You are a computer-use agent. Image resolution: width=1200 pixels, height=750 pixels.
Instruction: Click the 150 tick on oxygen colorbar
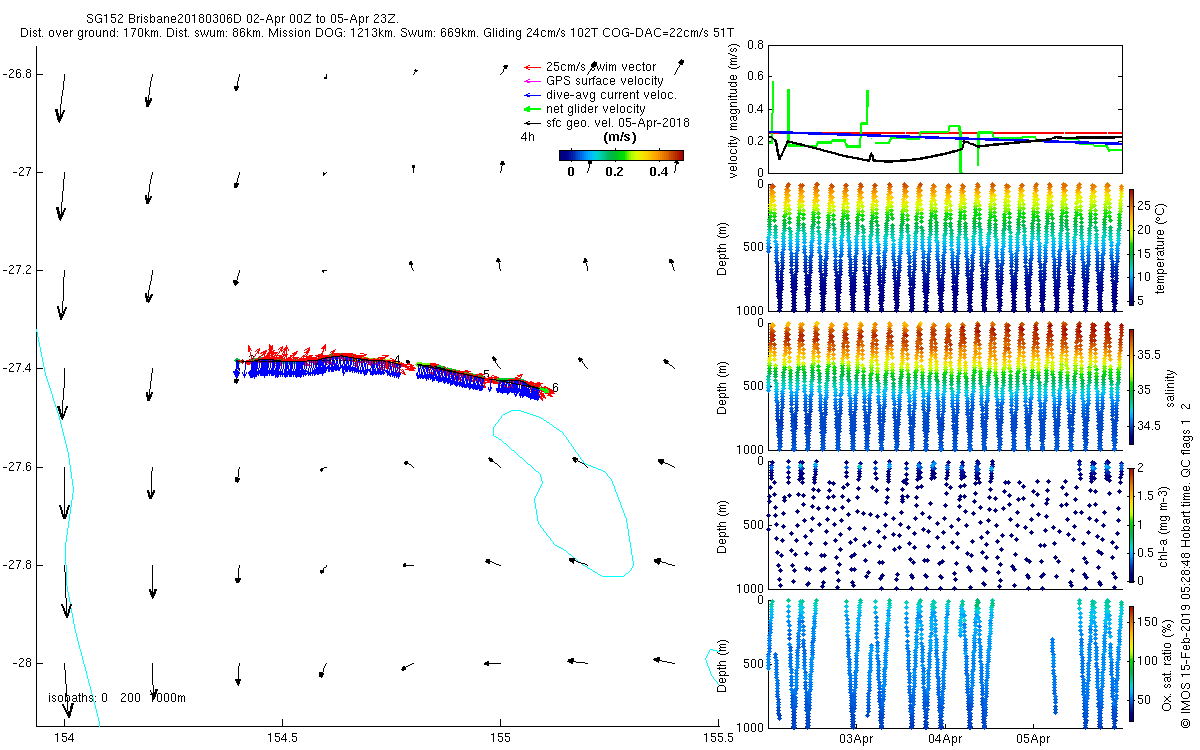tap(1148, 622)
